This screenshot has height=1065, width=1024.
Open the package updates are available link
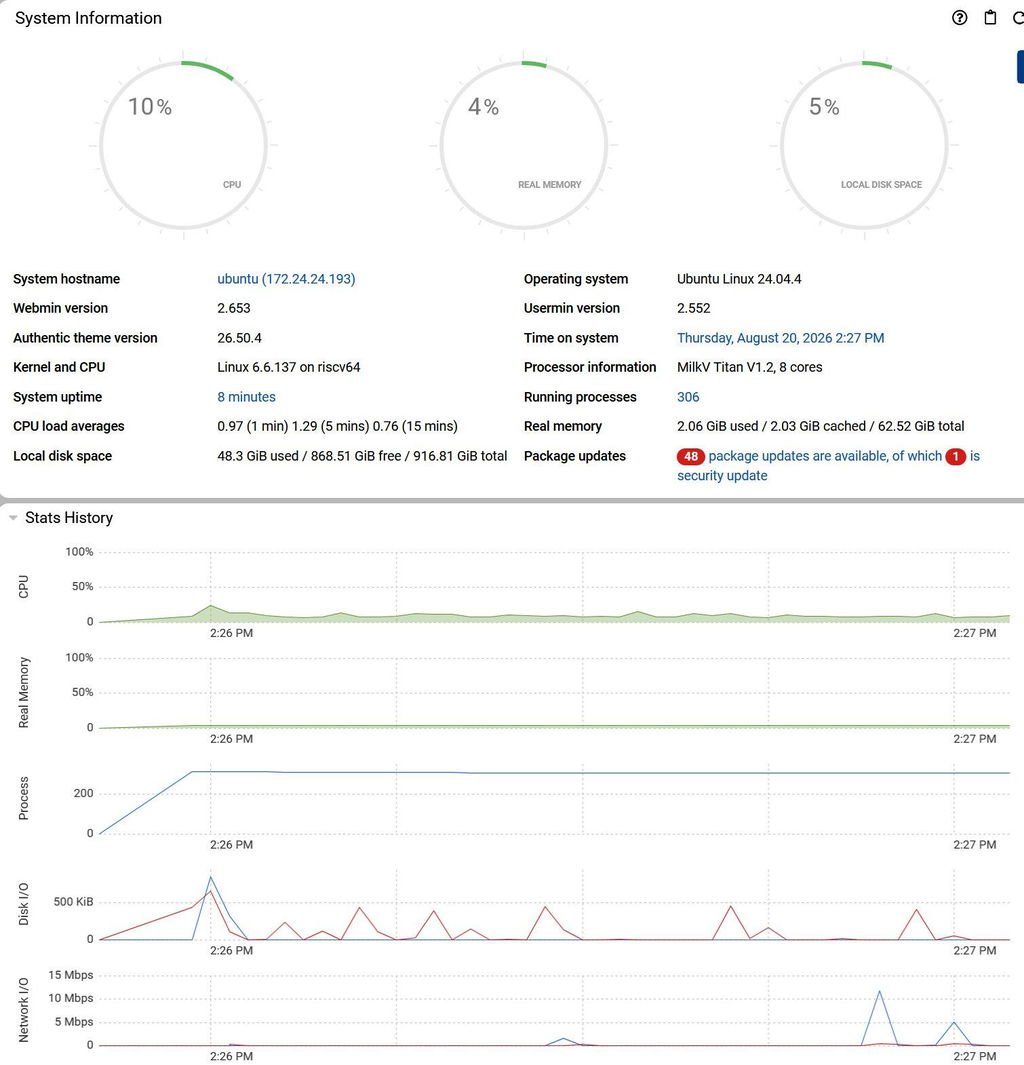pos(825,456)
